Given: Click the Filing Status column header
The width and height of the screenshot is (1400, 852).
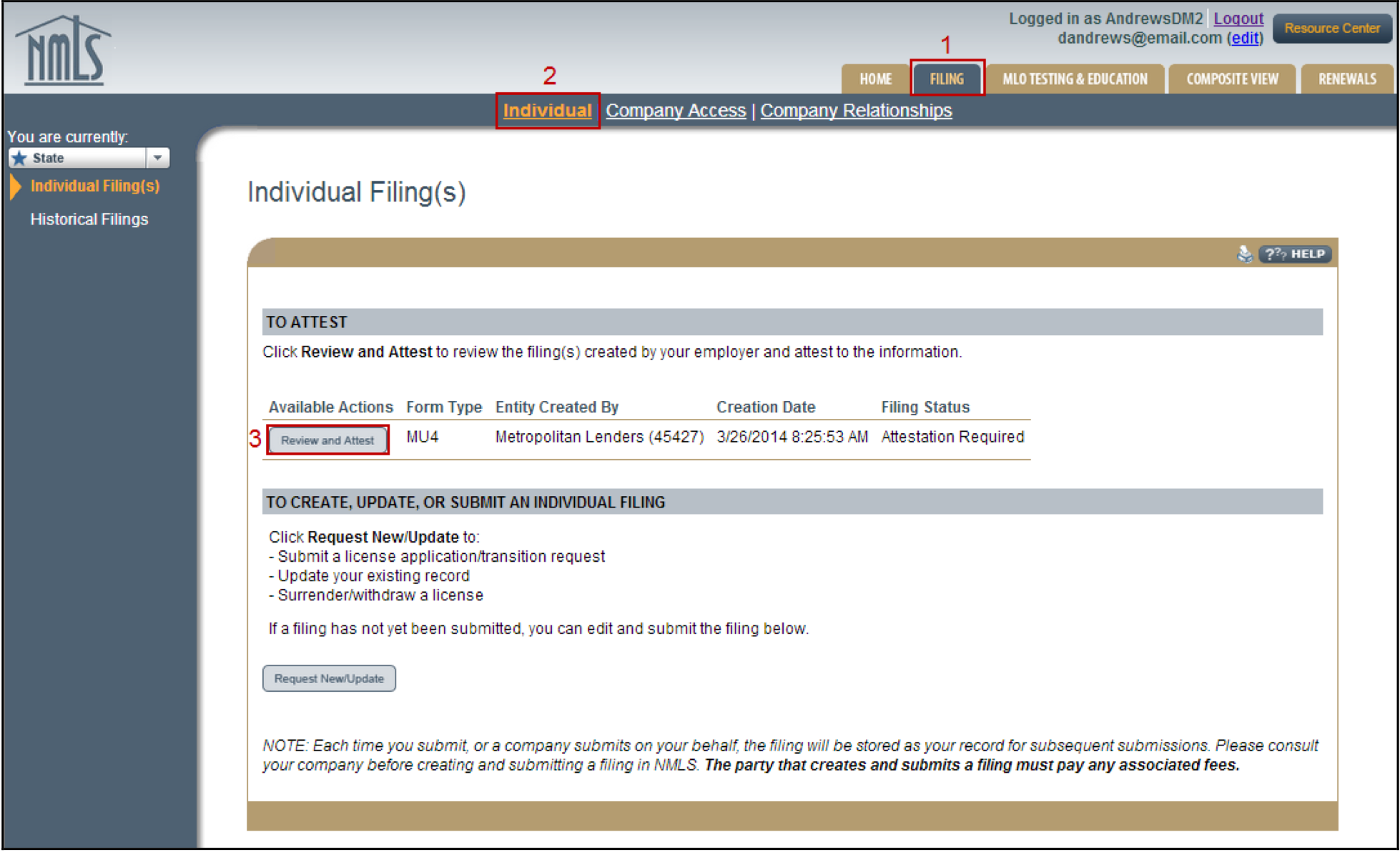Looking at the screenshot, I should [925, 407].
